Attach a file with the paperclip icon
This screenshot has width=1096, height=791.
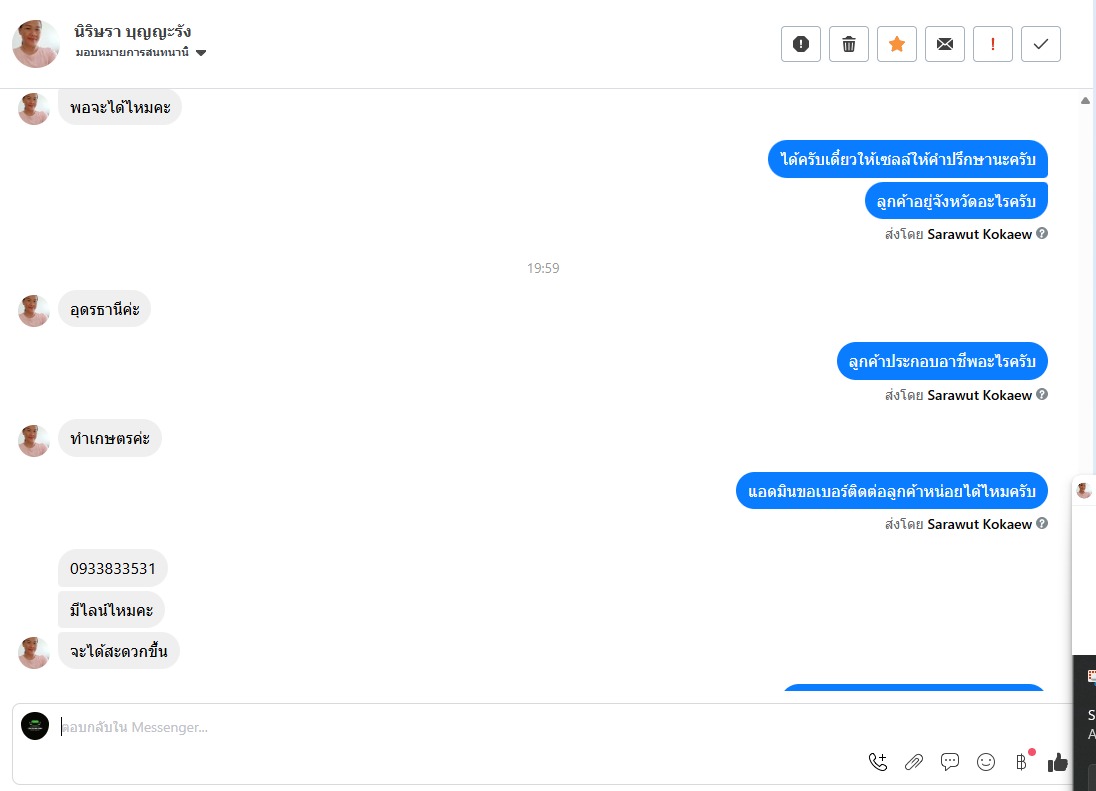click(x=914, y=762)
